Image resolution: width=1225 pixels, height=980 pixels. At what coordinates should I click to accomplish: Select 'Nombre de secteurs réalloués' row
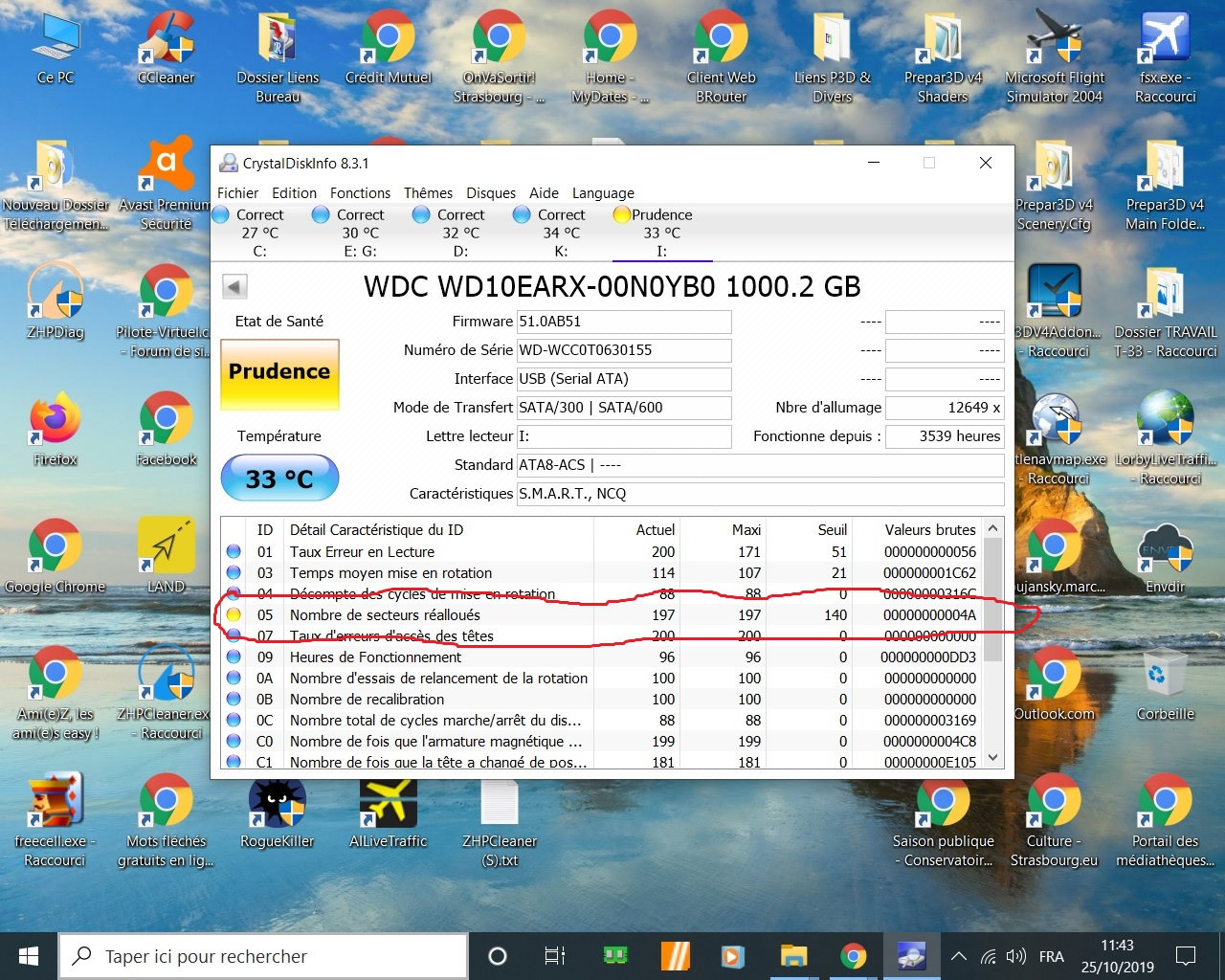[603, 615]
